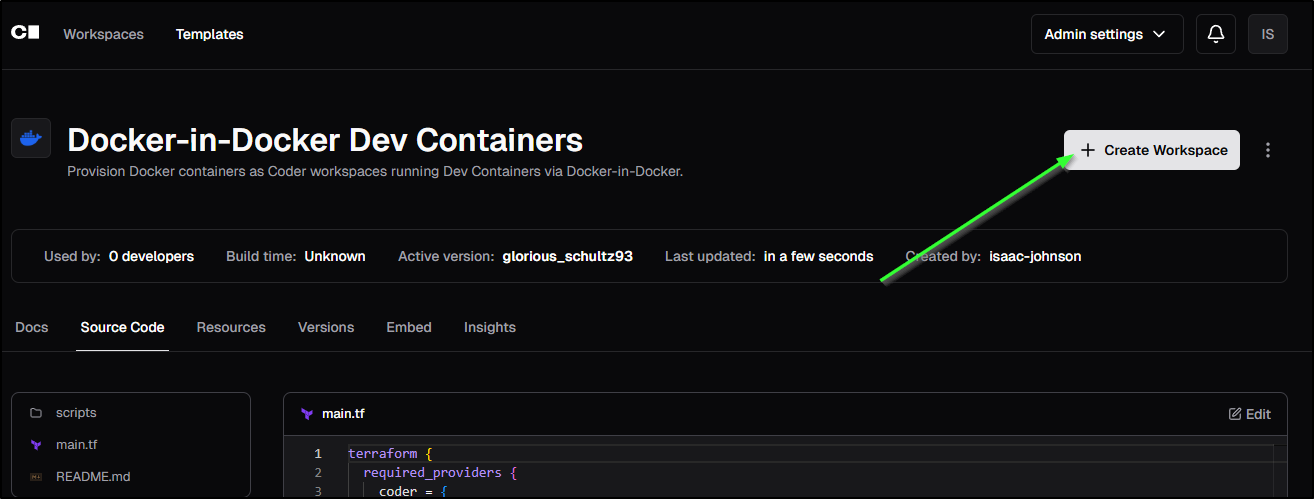
Task: Select main.tf in the file tree
Action: (x=77, y=444)
